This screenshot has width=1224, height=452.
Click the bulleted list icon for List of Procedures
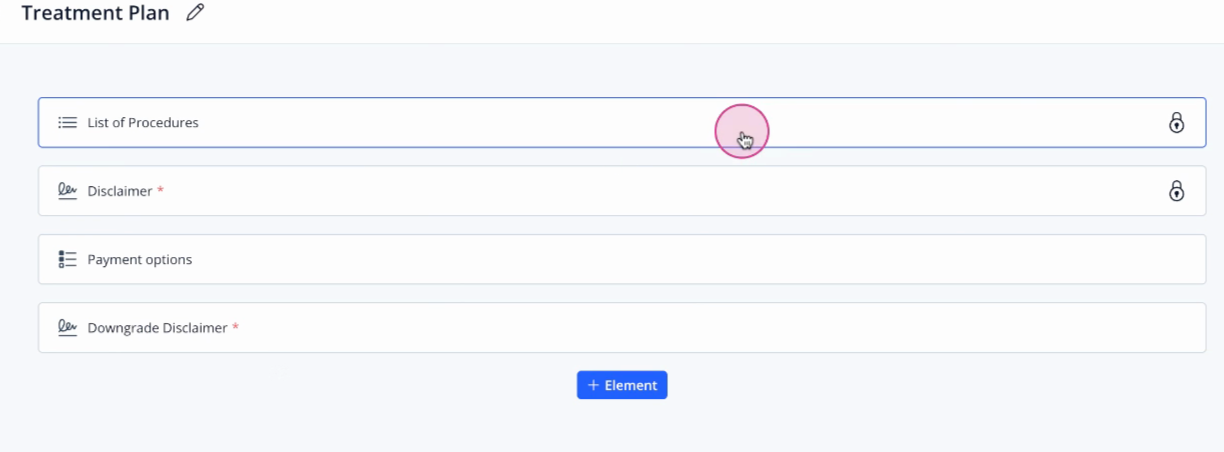tap(67, 123)
